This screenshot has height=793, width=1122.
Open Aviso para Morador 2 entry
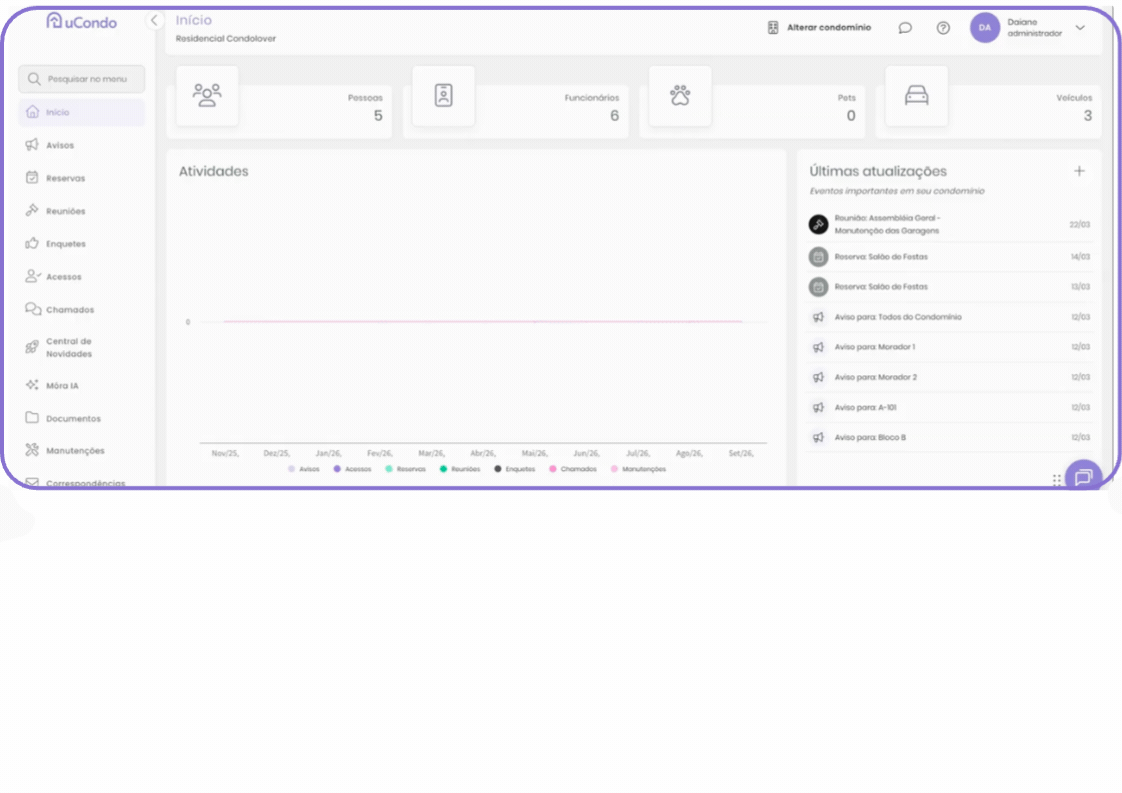click(950, 377)
